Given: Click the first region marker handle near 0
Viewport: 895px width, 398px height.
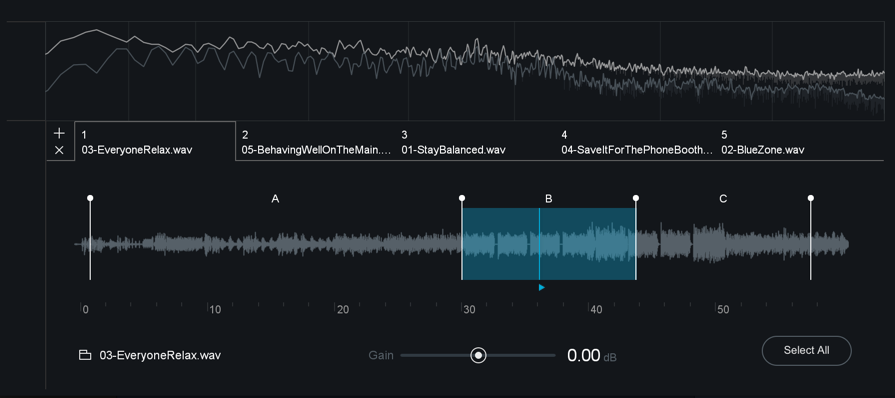Looking at the screenshot, I should click(90, 198).
